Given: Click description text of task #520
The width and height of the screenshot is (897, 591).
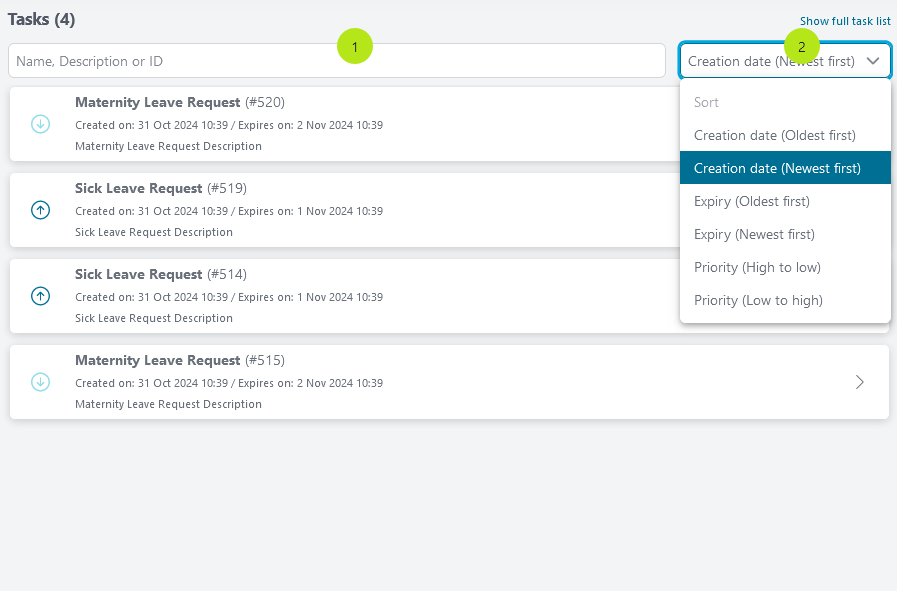Looking at the screenshot, I should pos(168,146).
